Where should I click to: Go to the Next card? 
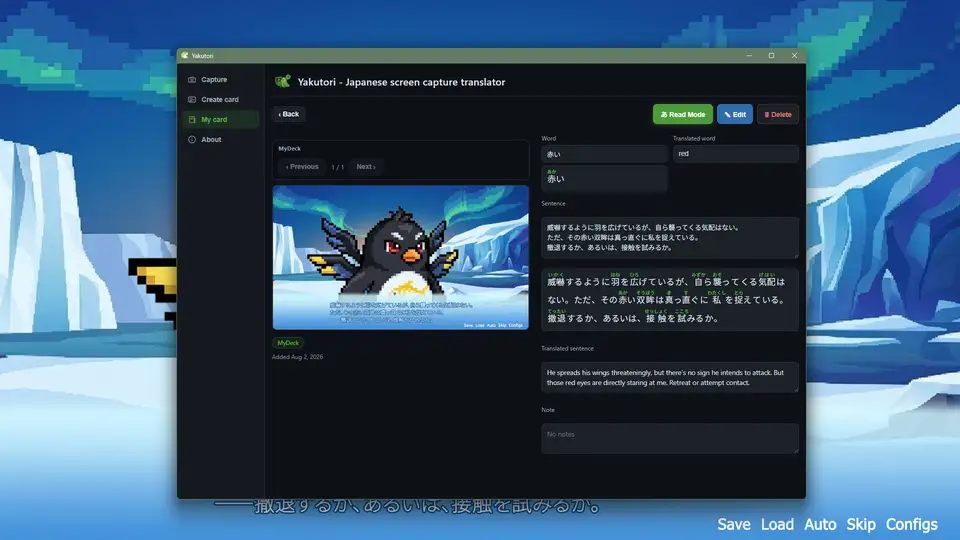tap(366, 167)
